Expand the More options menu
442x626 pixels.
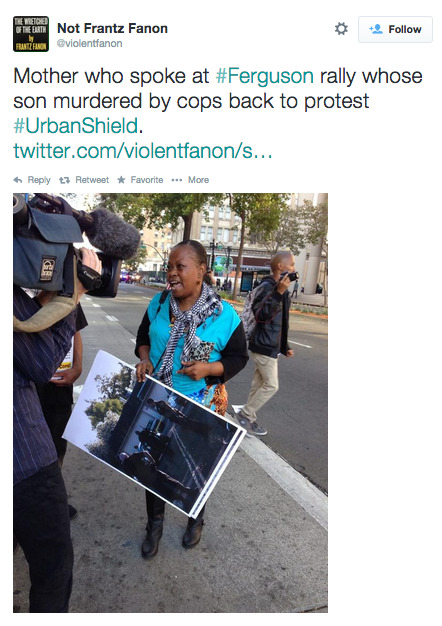click(x=198, y=180)
